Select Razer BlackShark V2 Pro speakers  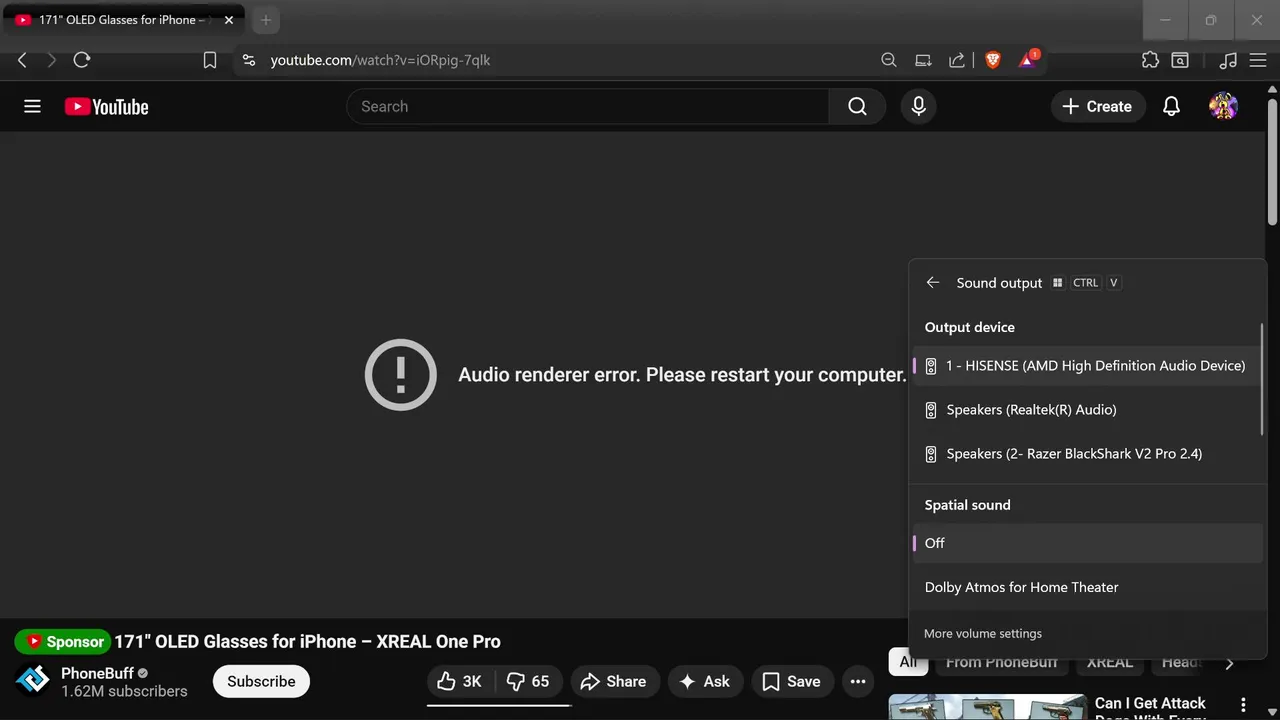pyautogui.click(x=1087, y=454)
